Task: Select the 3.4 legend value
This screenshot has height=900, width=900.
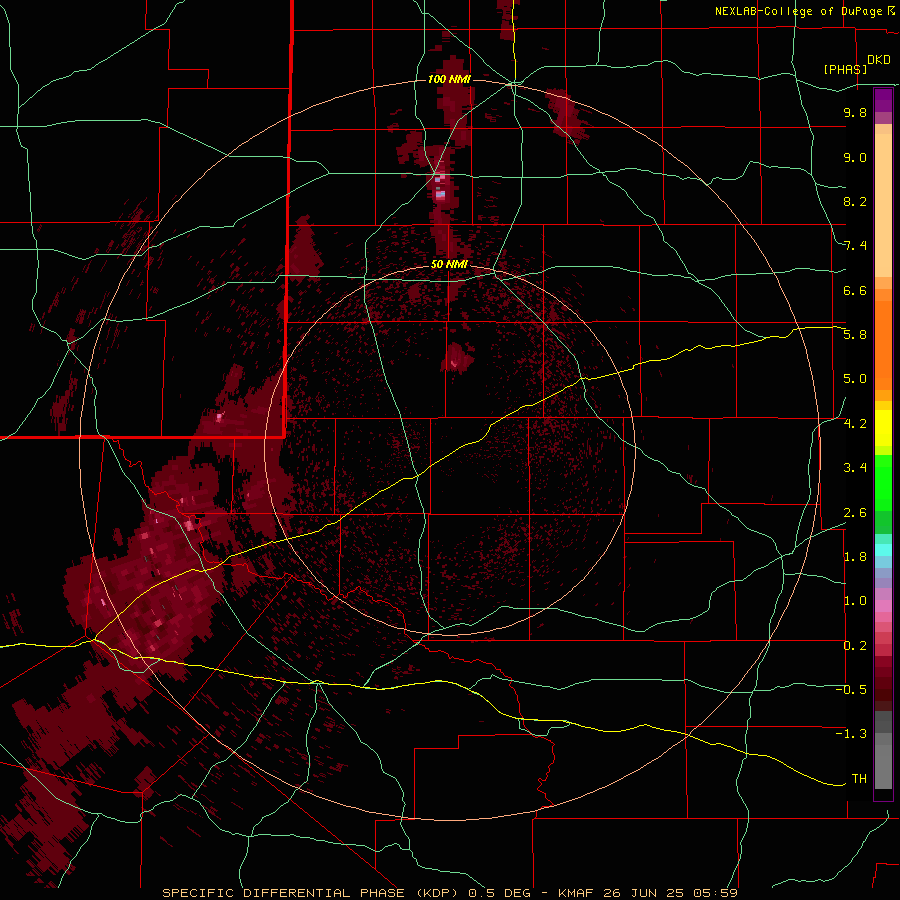Action: [x=855, y=468]
